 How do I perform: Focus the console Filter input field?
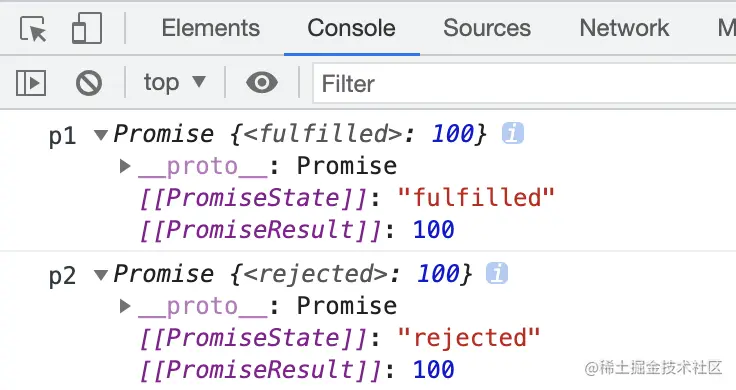524,84
